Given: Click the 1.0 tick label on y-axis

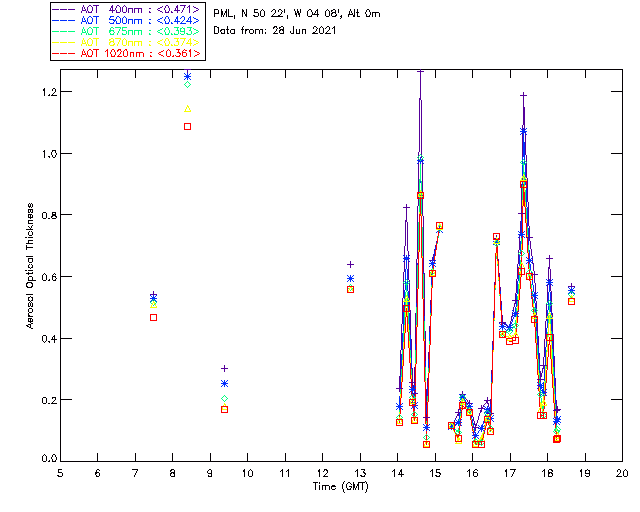Looking at the screenshot, I should (49, 154).
